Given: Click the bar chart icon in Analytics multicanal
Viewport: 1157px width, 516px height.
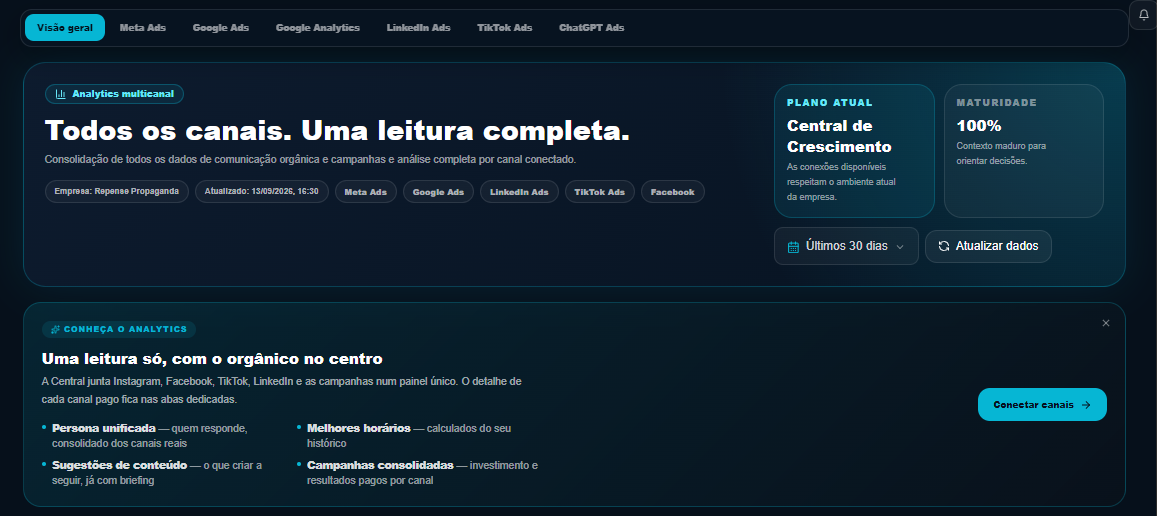Looking at the screenshot, I should point(61,94).
